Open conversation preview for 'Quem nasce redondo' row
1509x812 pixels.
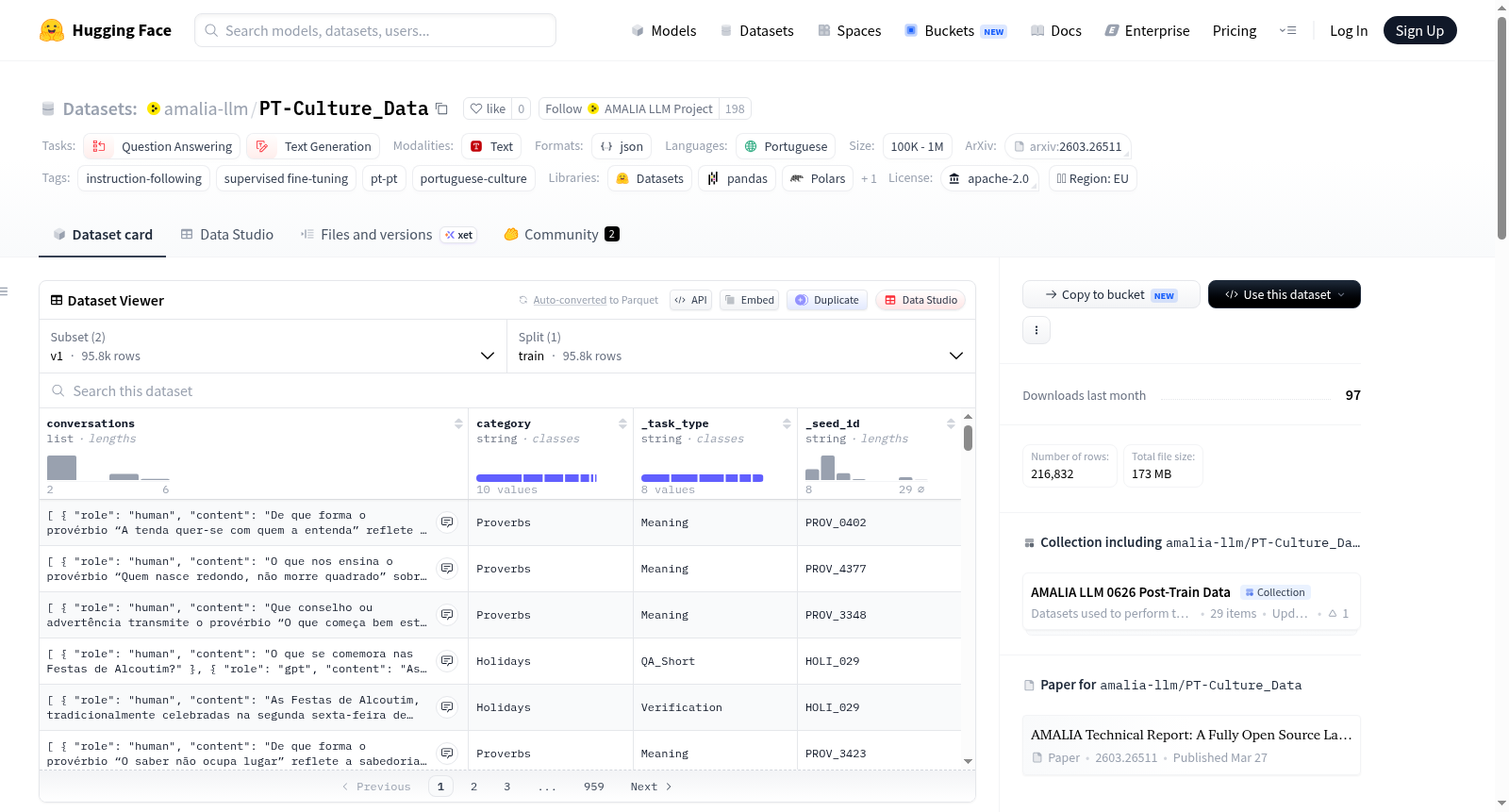[x=447, y=569]
